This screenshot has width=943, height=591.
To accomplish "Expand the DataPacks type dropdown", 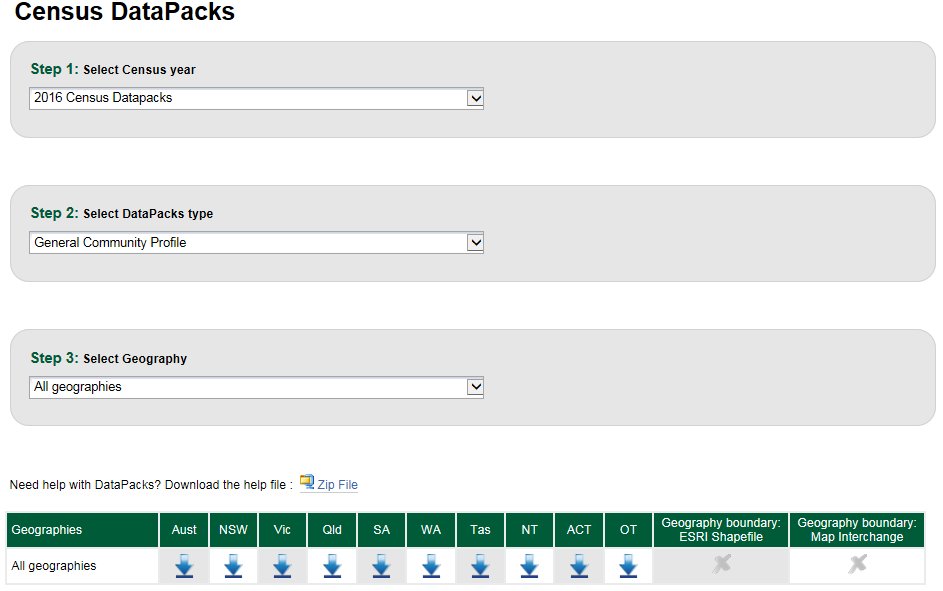I will point(256,242).
